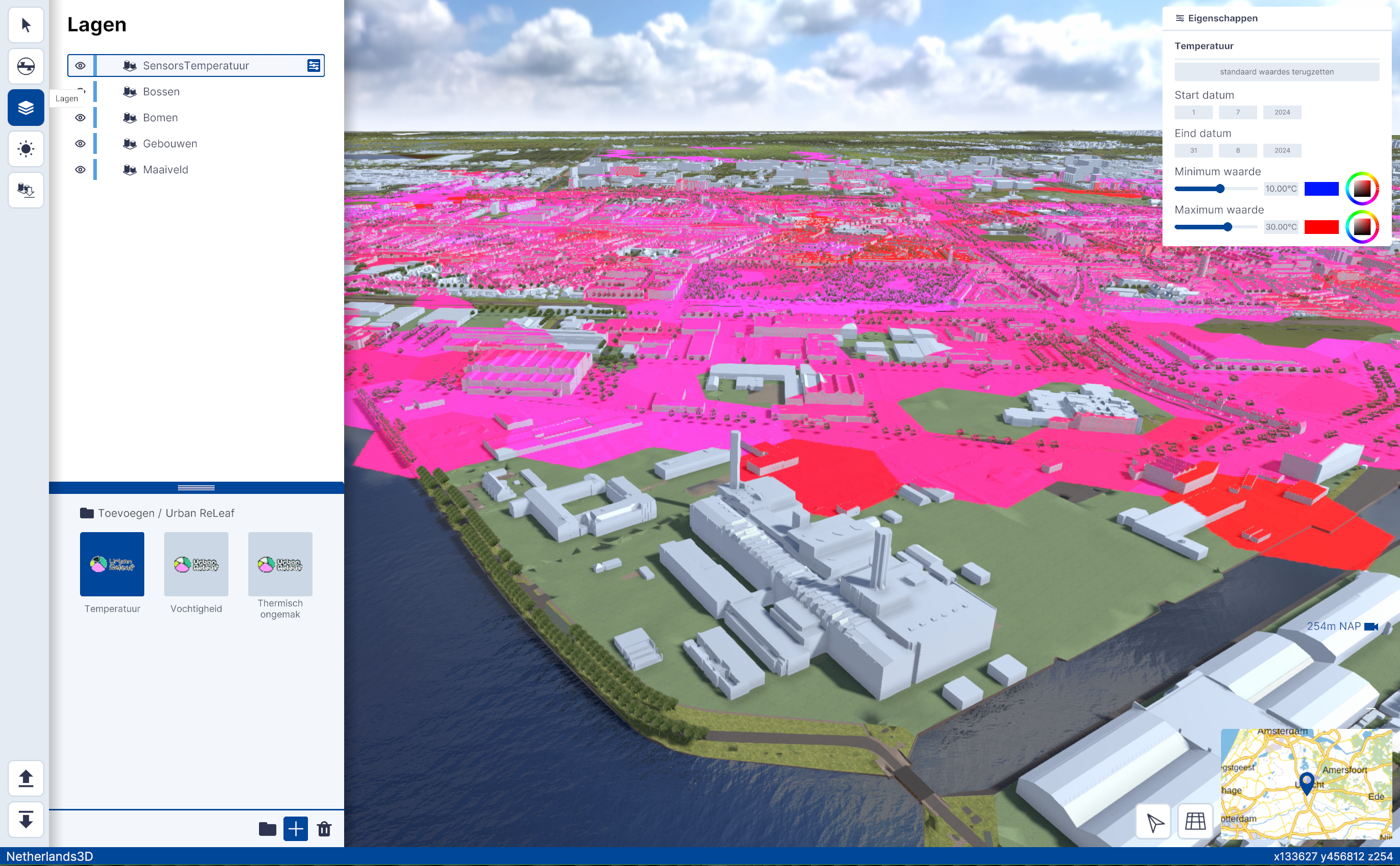Click the Start datum month field
Screen dimensions: 1400x866
click(1238, 112)
